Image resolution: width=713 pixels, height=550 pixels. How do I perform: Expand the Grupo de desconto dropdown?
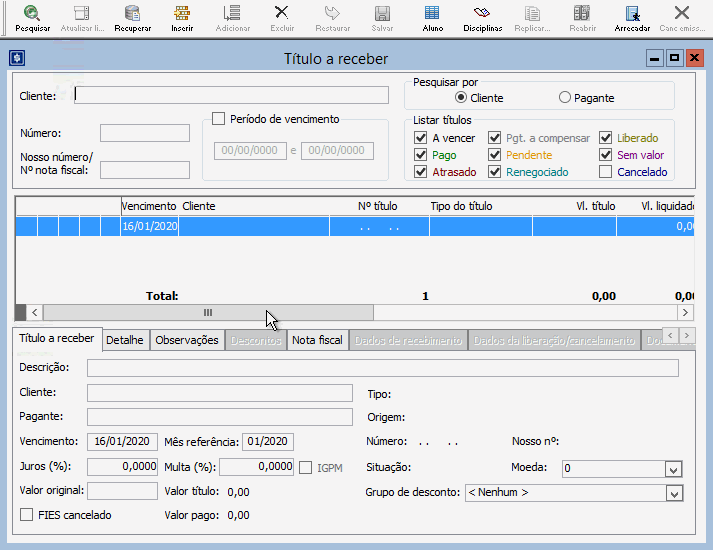[x=673, y=493]
